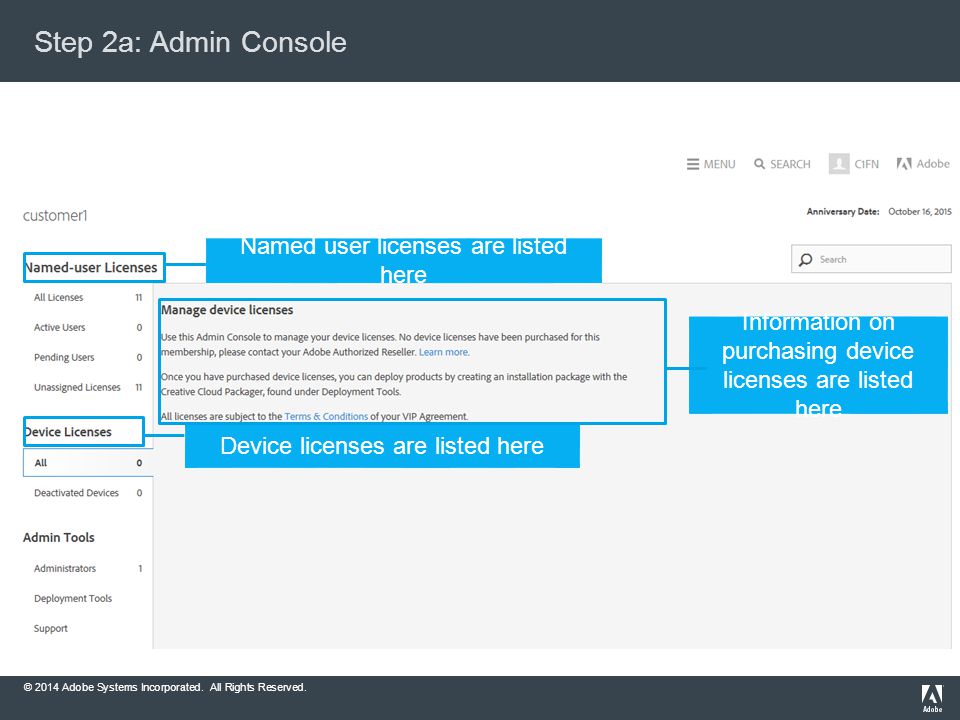Click the Adobe logo in slide footer
This screenshot has height=720, width=960.
[x=932, y=698]
